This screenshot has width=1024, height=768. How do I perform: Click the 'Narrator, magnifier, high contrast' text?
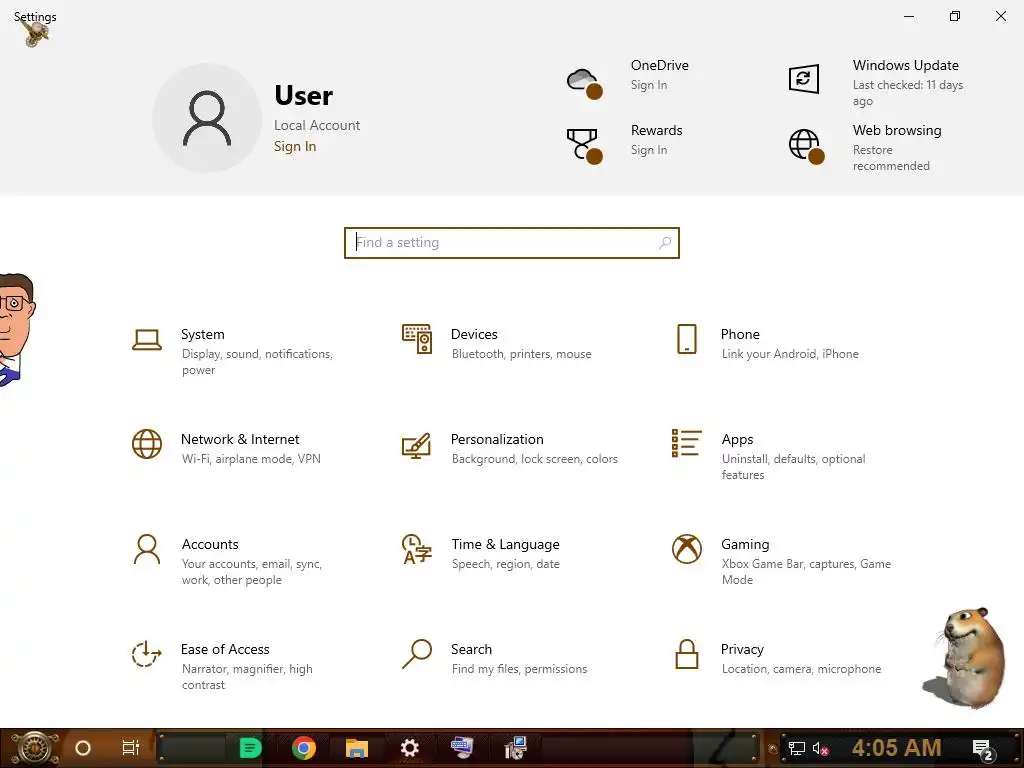pos(247,677)
